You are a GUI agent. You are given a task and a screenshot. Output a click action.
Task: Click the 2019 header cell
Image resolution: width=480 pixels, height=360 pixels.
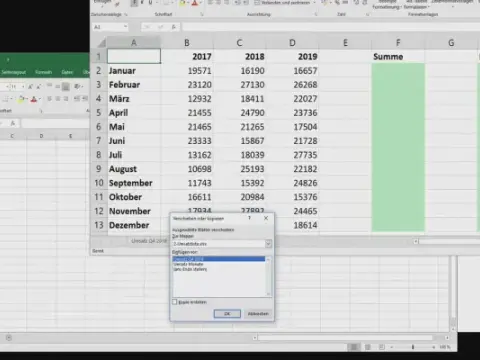tap(292, 56)
